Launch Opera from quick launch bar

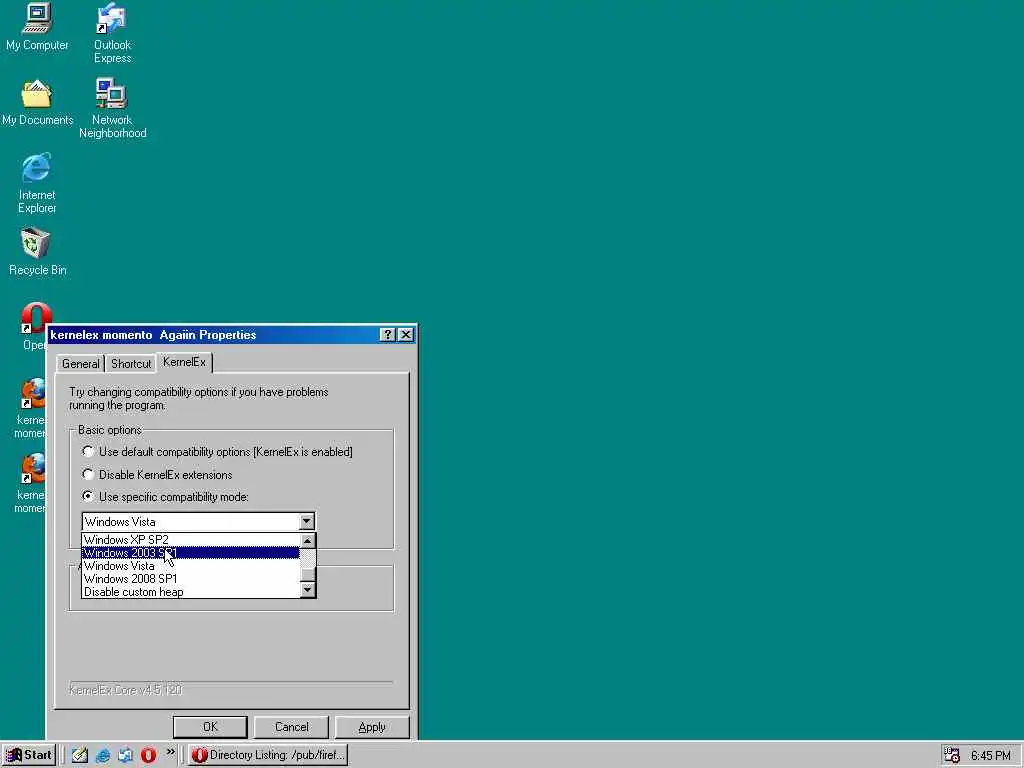[148, 755]
